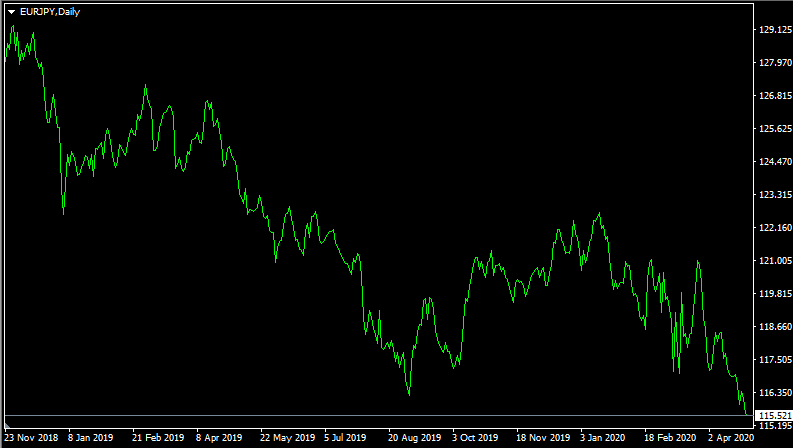This screenshot has width=793, height=448.
Task: Click the EURJPY,Daily chart title
Action: point(50,12)
